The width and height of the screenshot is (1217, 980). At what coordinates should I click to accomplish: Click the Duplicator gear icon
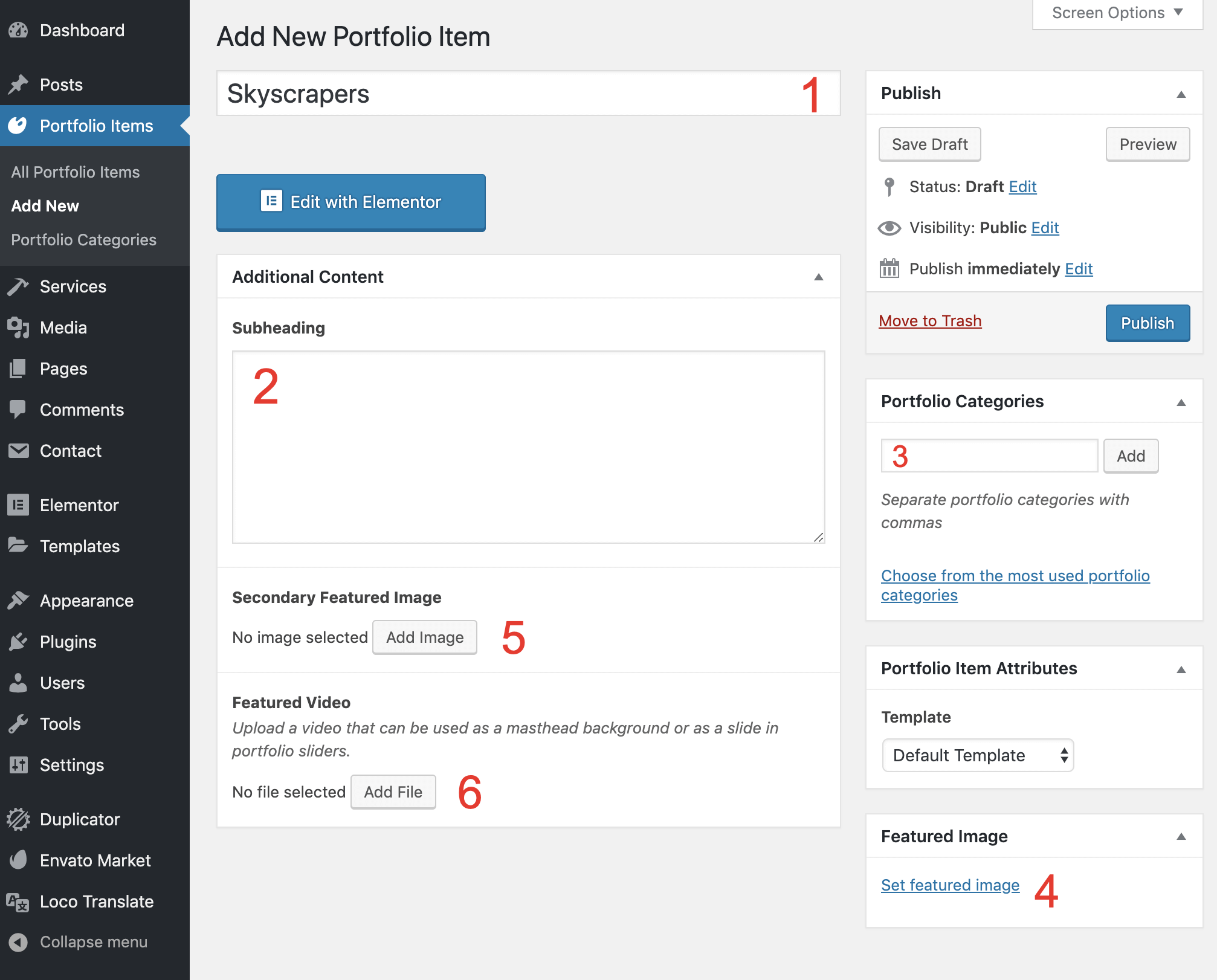pos(19,819)
